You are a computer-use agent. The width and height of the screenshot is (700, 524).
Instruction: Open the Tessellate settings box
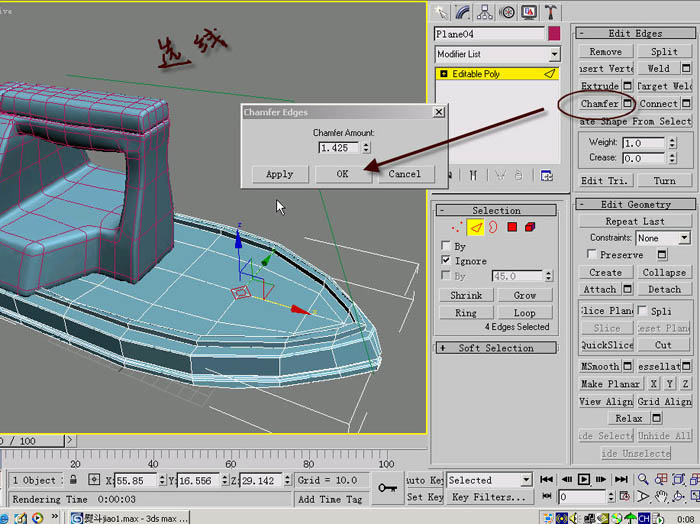pos(686,366)
